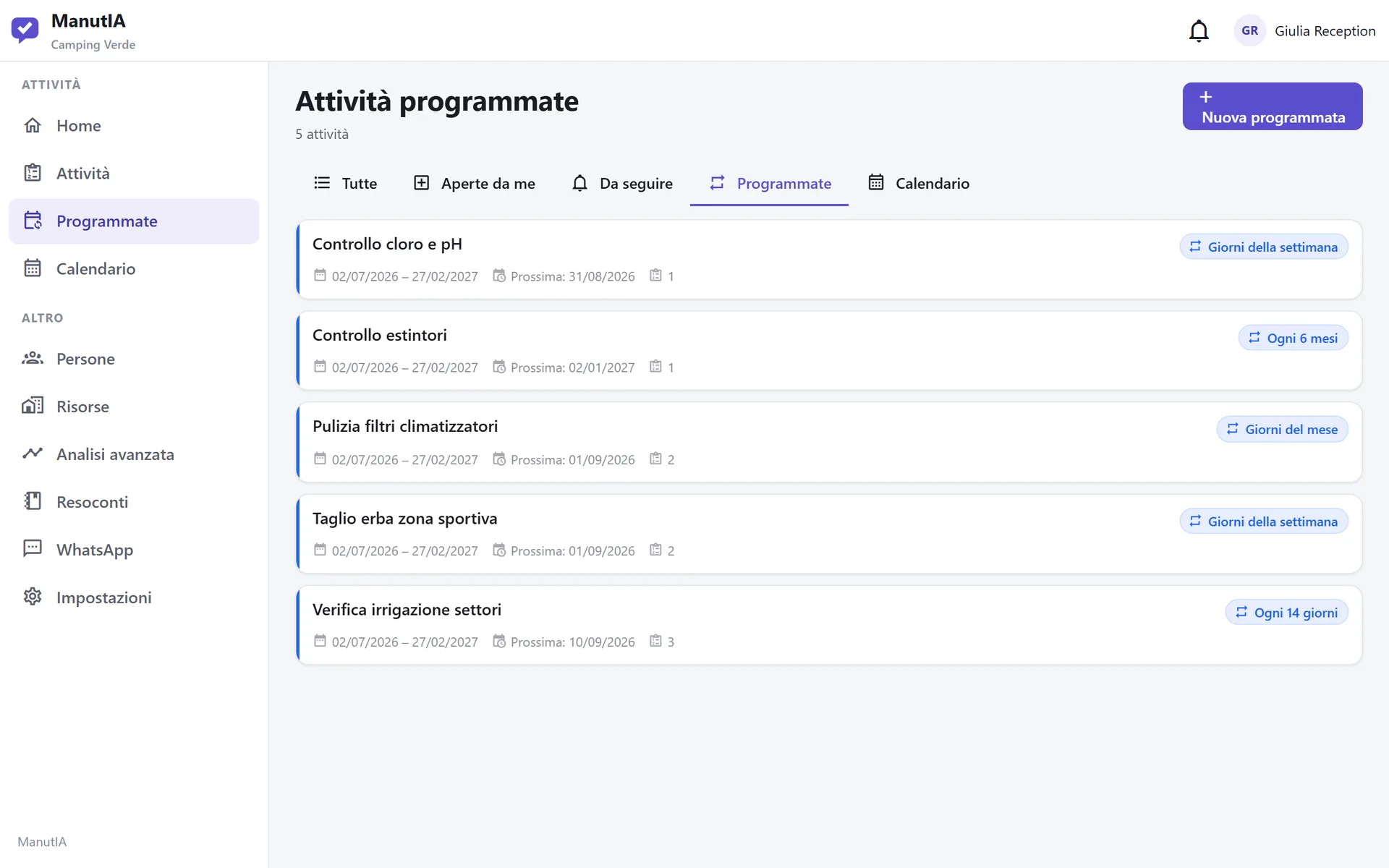Open Pulizia filtri climatizzatori activity
Viewport: 1389px width, 868px height.
coord(829,443)
